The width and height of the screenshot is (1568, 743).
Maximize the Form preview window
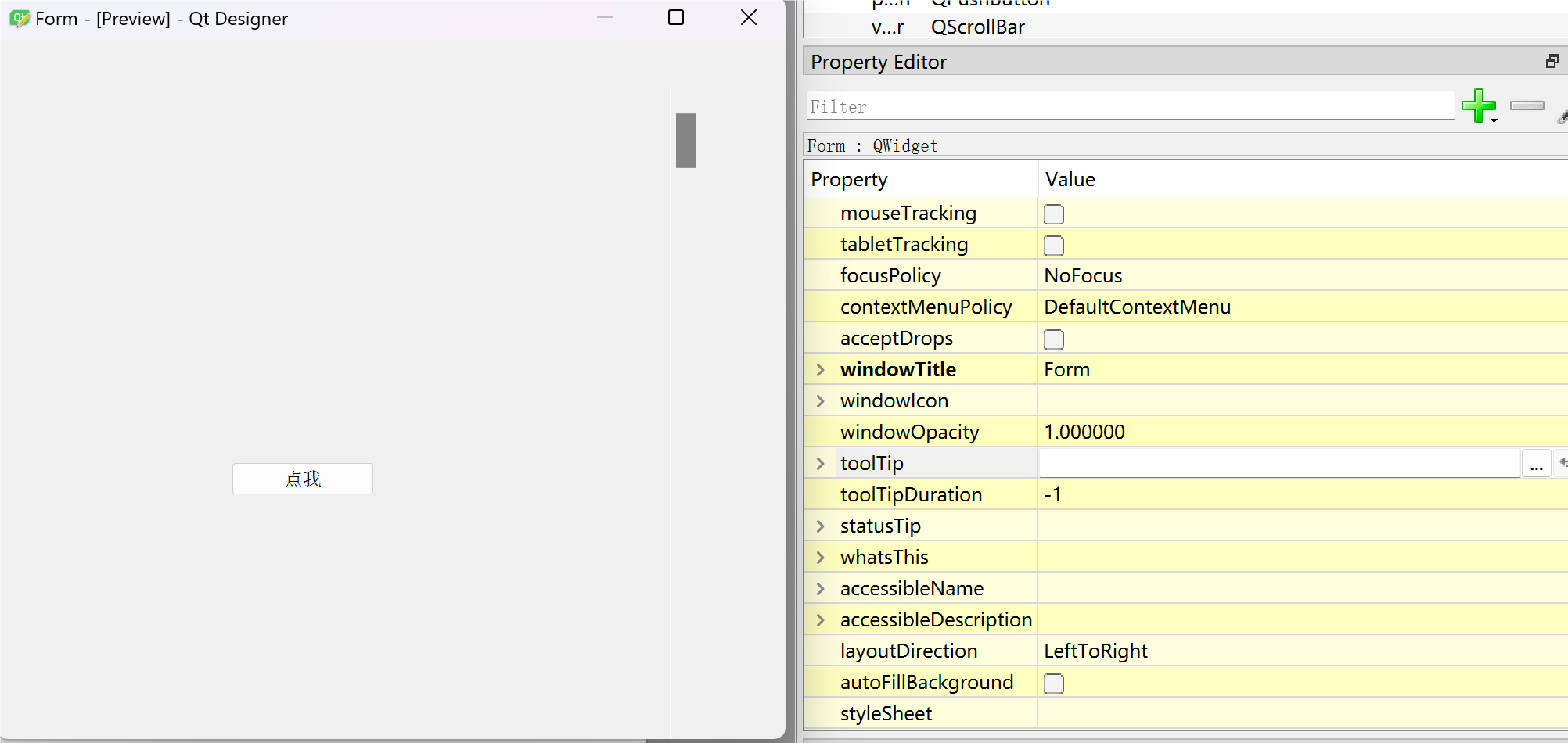coord(676,17)
